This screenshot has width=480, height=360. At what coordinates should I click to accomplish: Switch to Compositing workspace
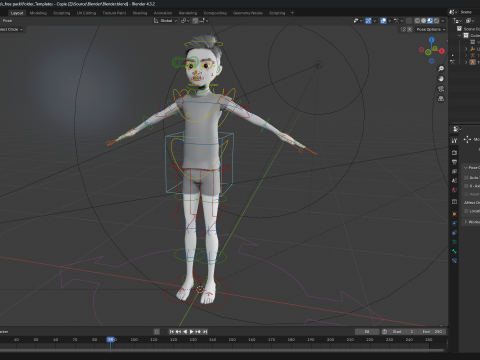[215, 13]
